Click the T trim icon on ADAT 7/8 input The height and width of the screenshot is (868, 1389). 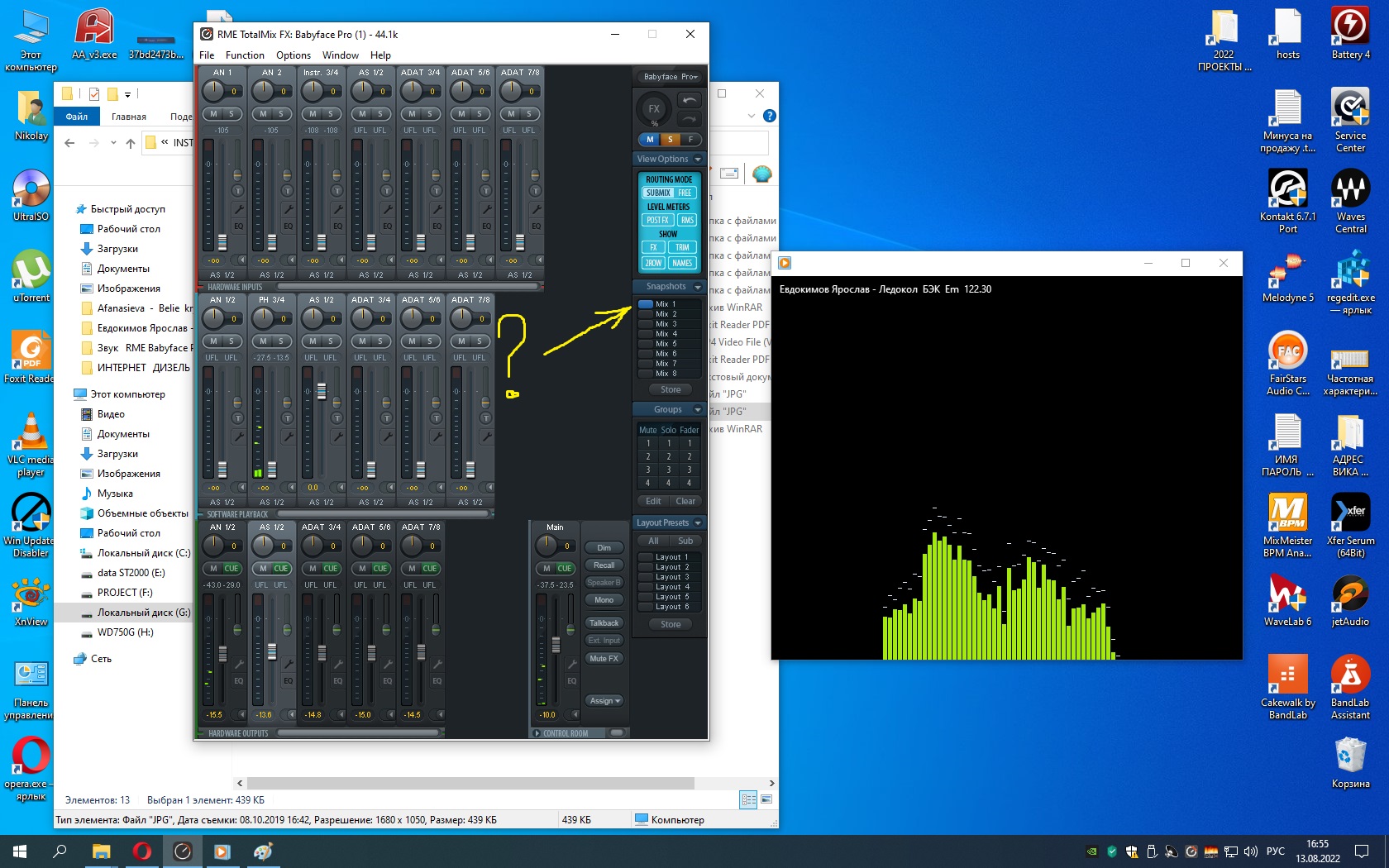(536, 191)
